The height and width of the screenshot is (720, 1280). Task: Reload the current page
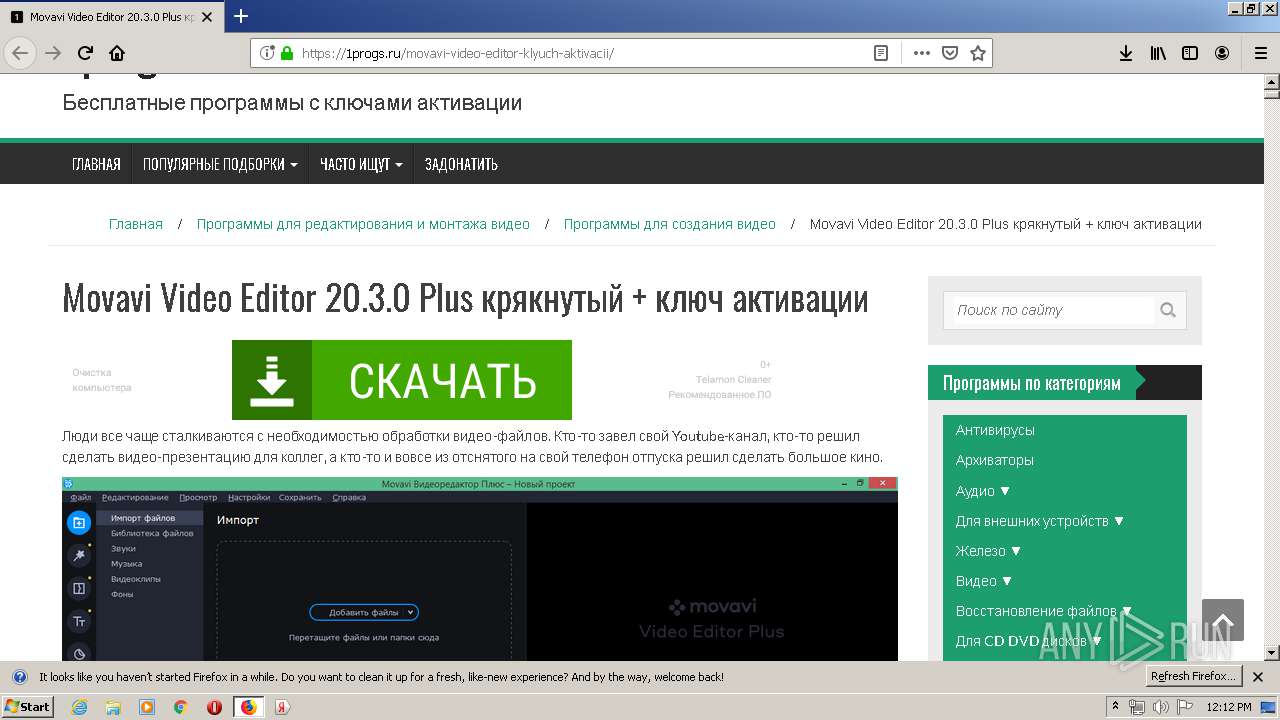pos(85,53)
